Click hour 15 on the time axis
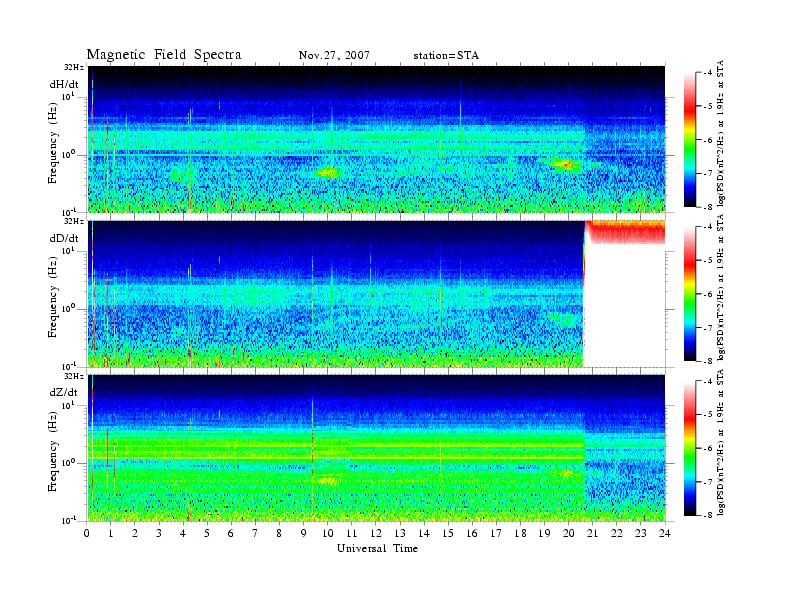The height and width of the screenshot is (612, 792). [448, 533]
